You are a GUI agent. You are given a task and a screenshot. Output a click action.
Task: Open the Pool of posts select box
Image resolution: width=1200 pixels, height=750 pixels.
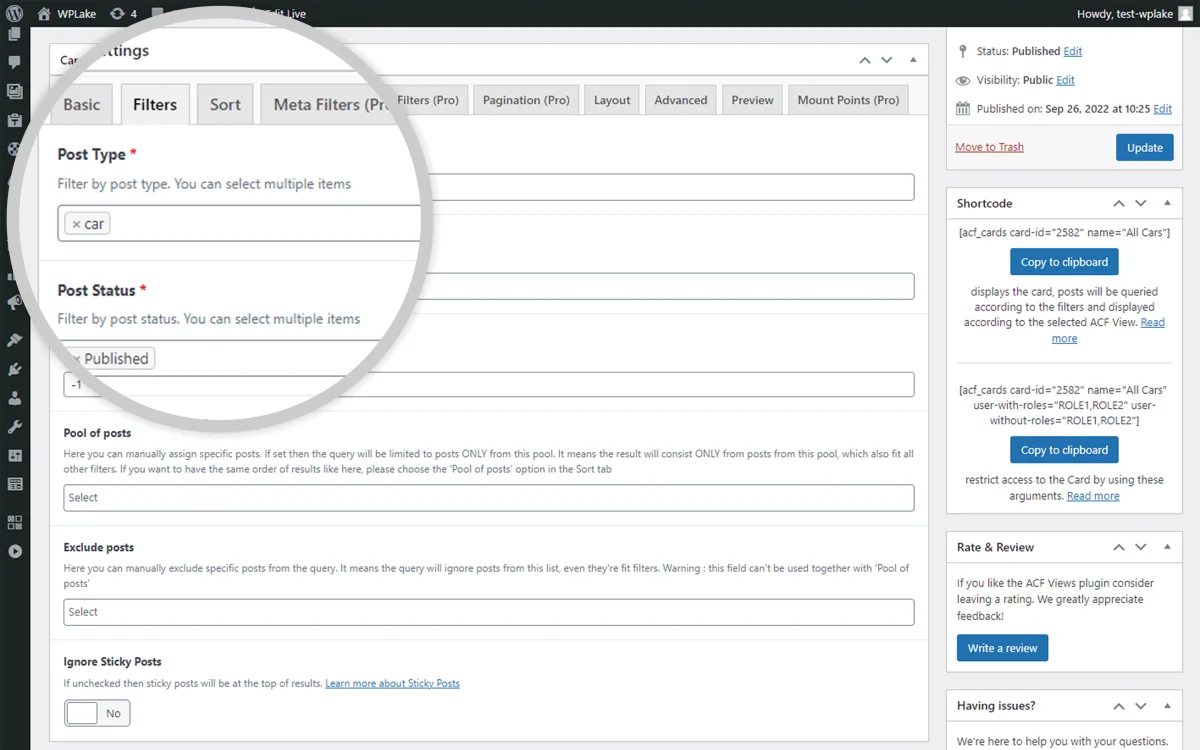489,498
